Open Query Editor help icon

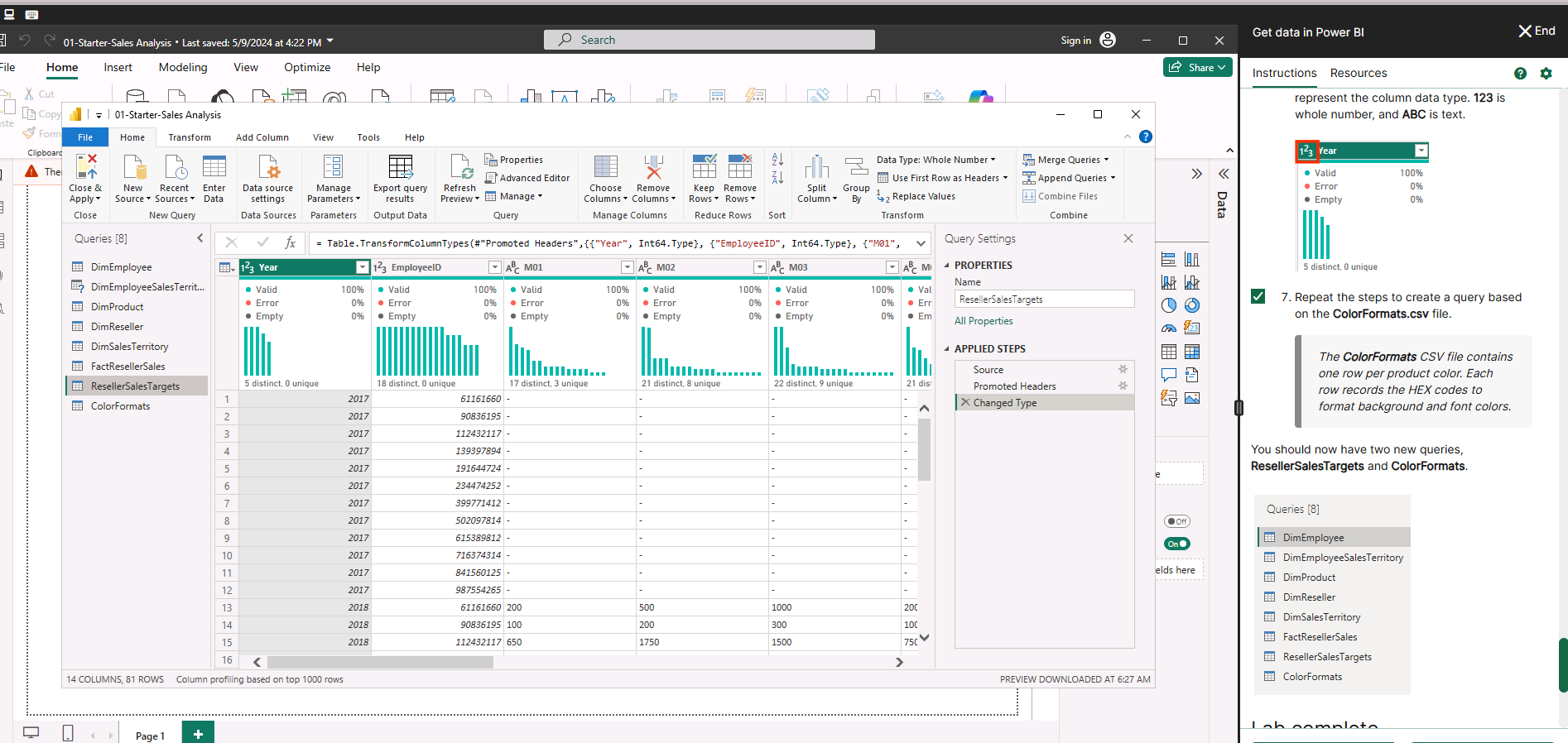click(x=1146, y=137)
